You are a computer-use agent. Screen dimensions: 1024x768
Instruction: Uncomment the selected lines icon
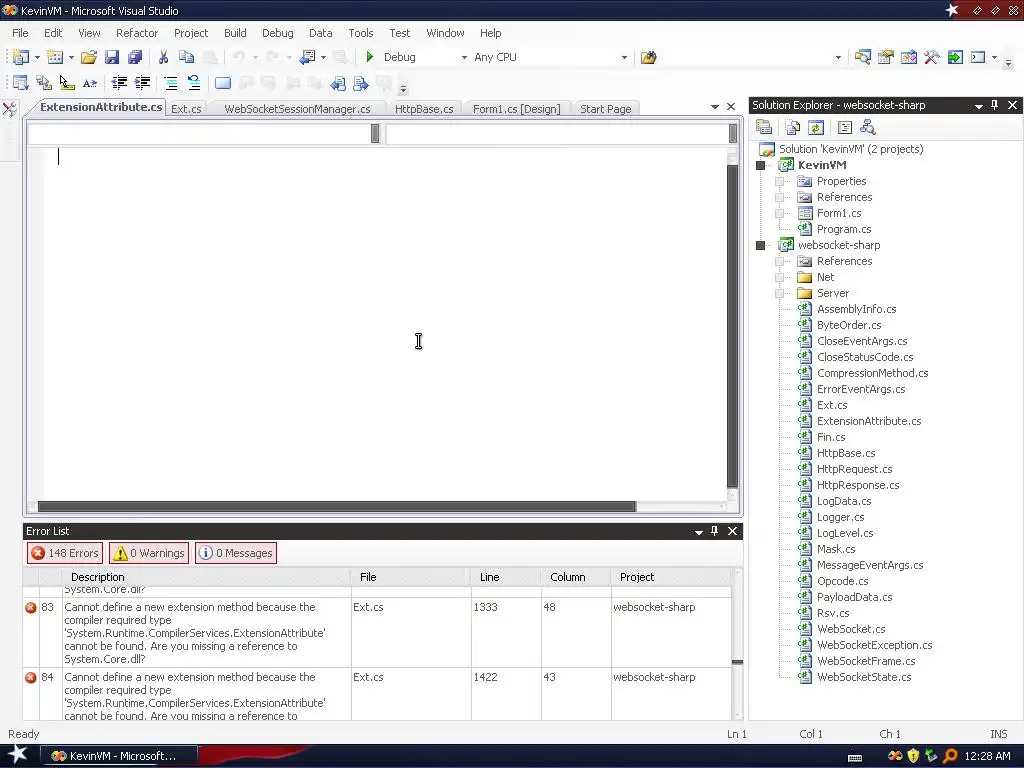(194, 83)
